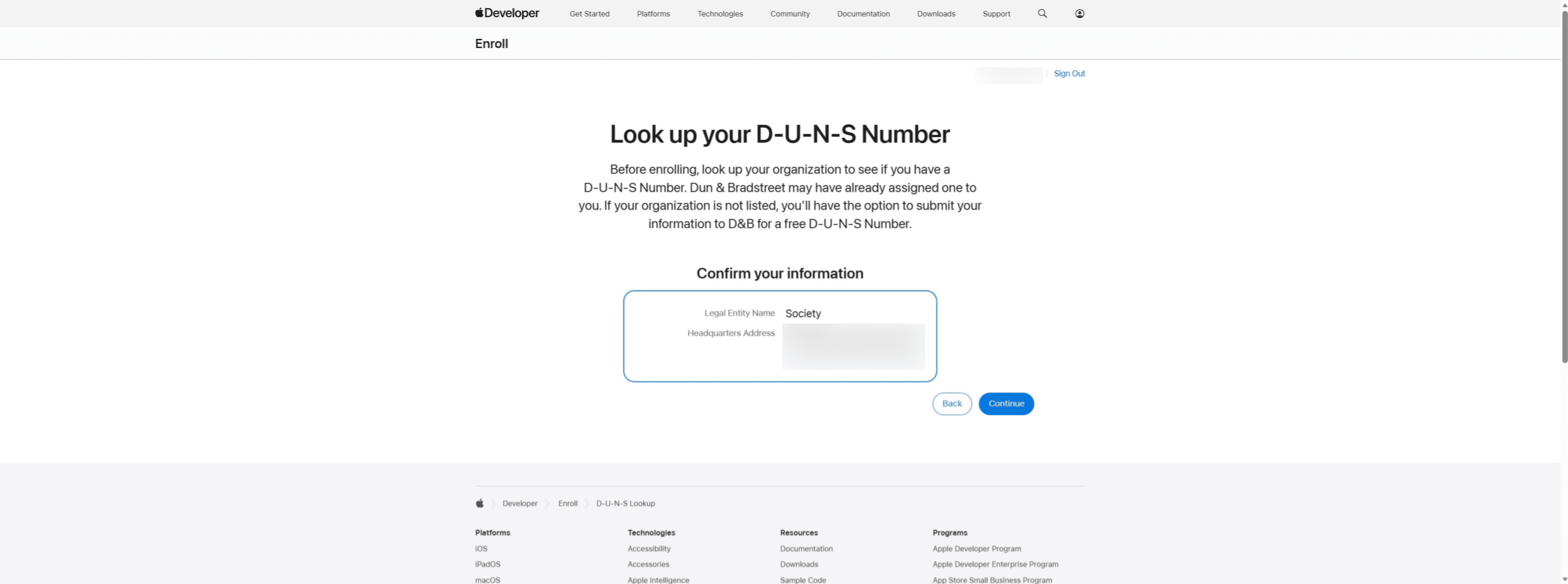Open Support in top navigation
Viewport: 1568px width, 584px height.
[996, 13]
